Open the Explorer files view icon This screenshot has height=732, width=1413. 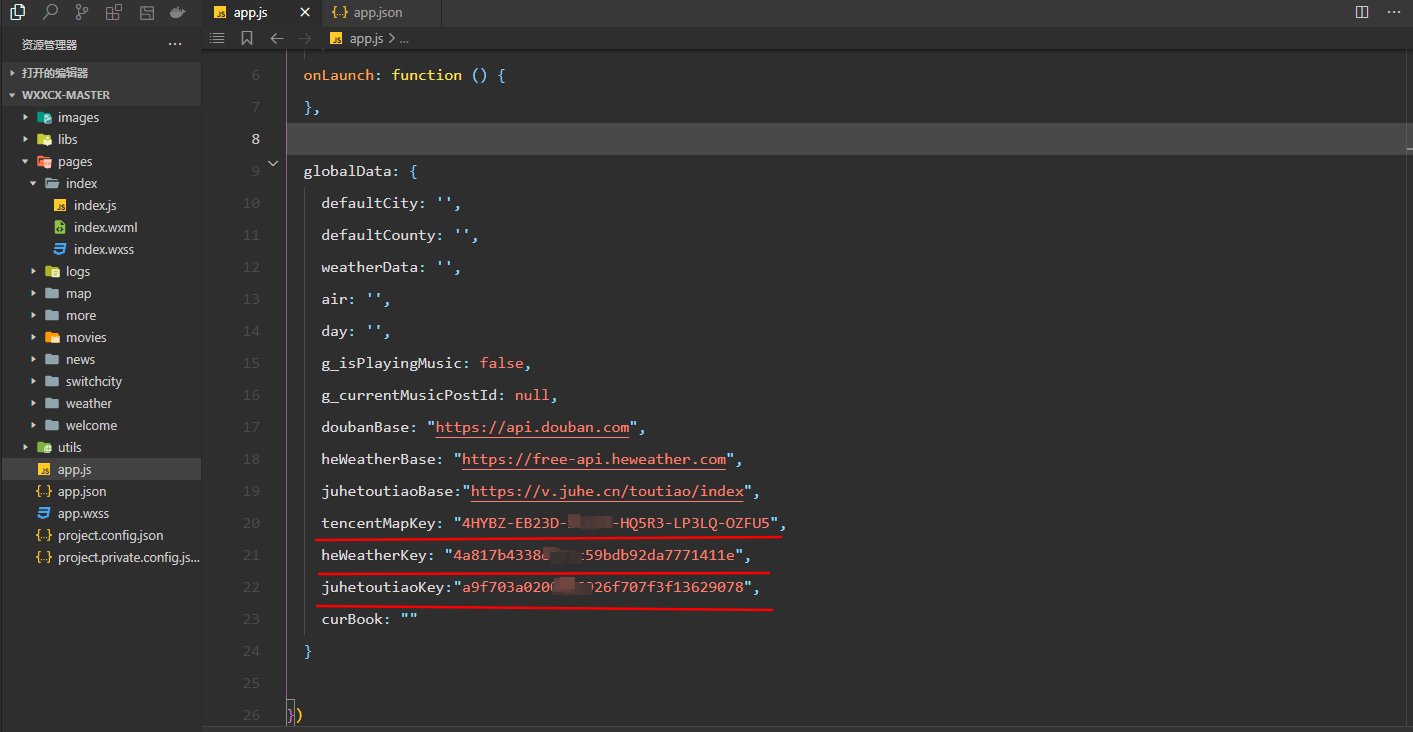(17, 12)
